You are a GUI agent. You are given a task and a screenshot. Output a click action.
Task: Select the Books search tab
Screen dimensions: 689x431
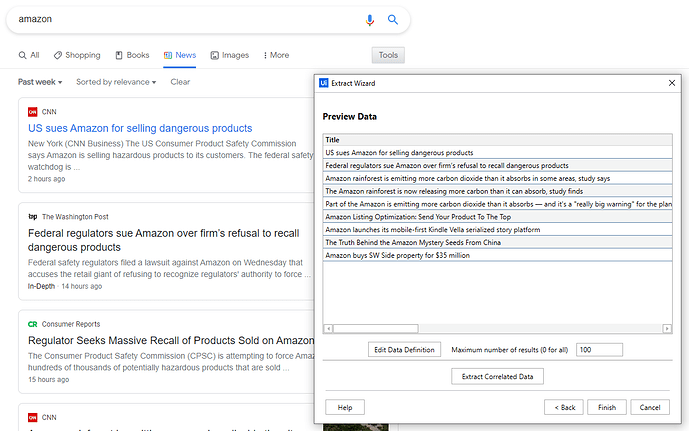[132, 55]
